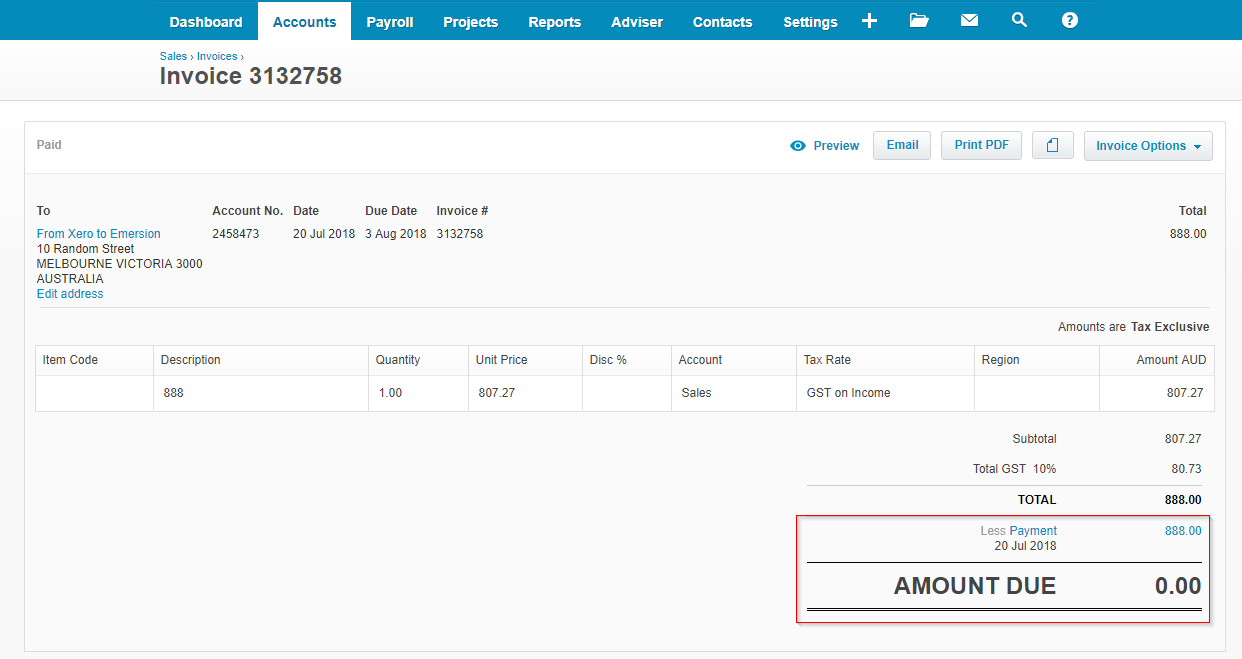
Task: Click the Email button
Action: pyautogui.click(x=902, y=146)
